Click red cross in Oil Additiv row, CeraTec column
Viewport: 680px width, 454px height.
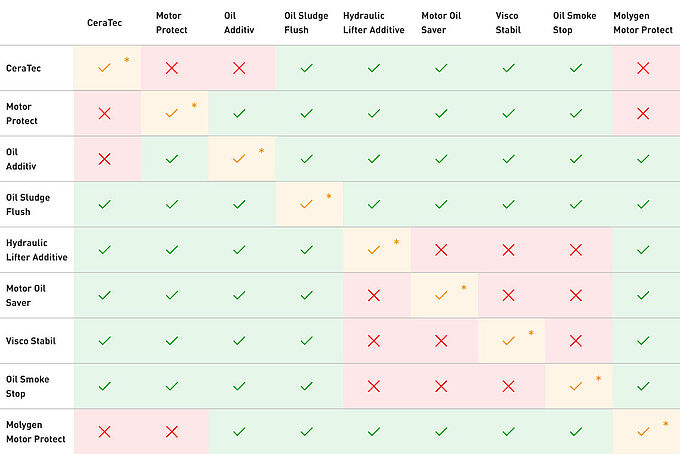point(105,159)
